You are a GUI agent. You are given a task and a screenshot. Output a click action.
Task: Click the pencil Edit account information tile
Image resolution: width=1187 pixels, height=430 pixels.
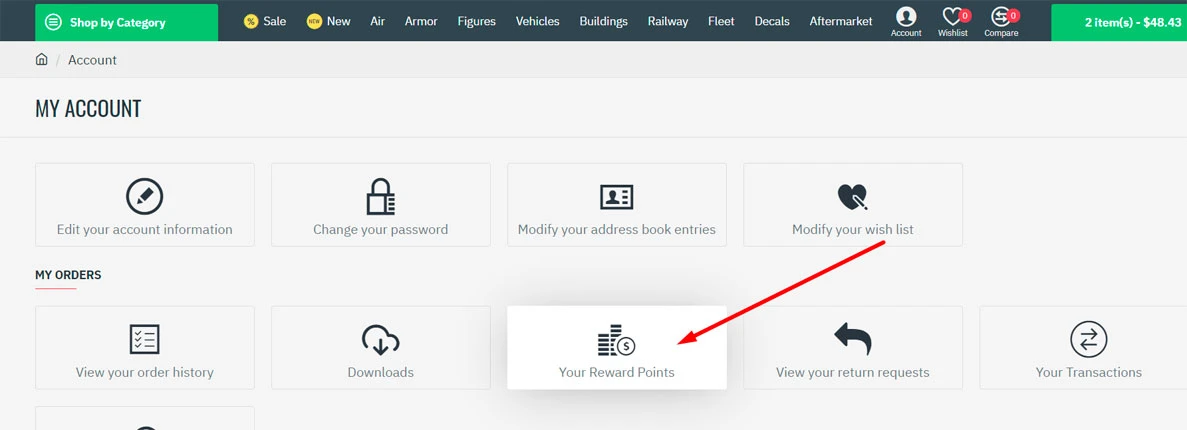(x=145, y=205)
